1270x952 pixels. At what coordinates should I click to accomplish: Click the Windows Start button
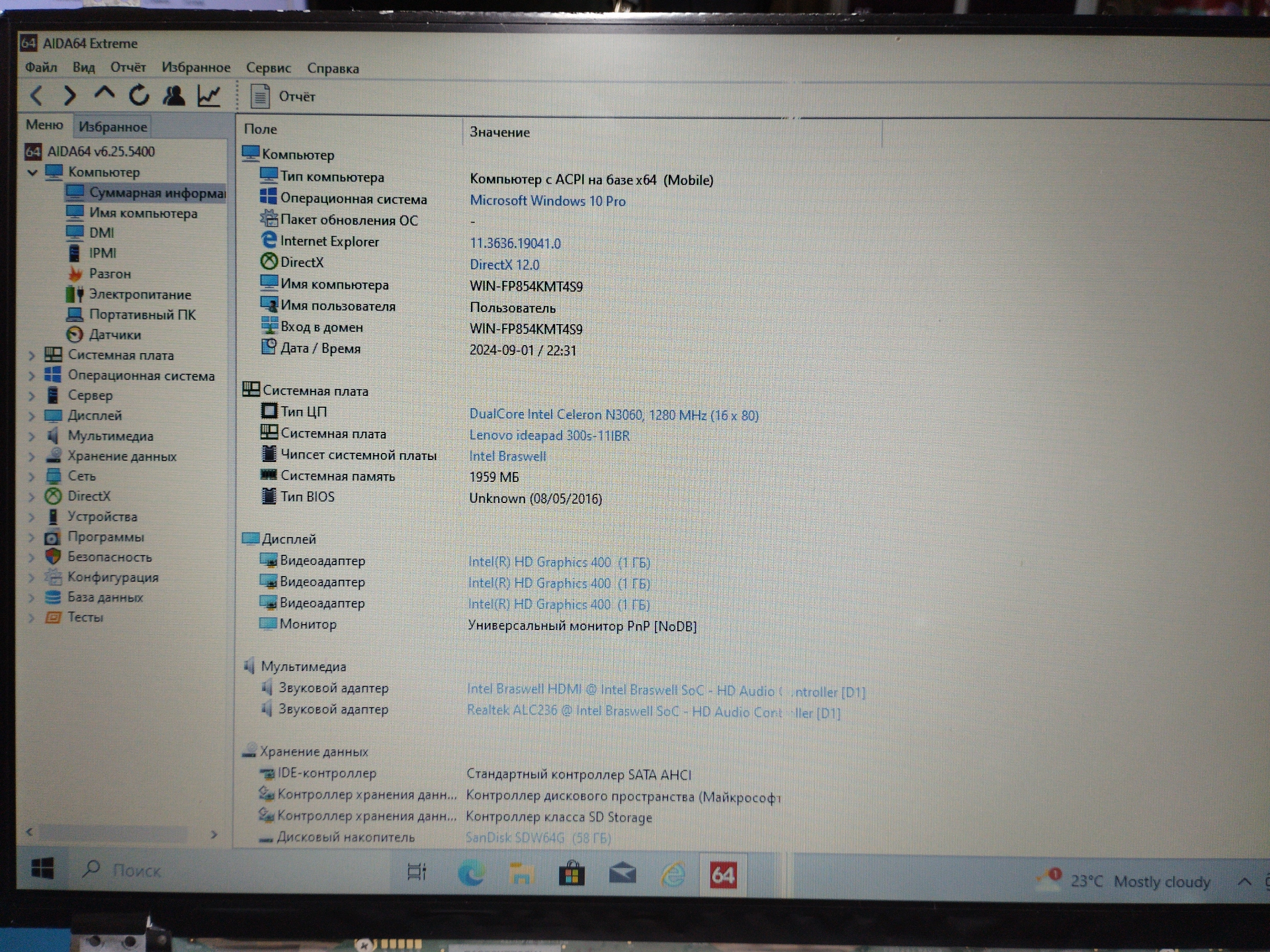pos(43,869)
